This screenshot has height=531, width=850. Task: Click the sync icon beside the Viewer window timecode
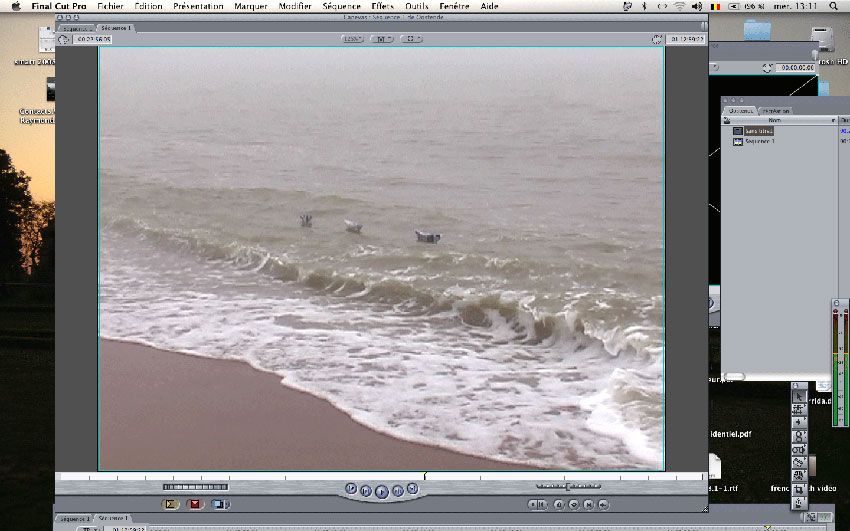point(767,68)
